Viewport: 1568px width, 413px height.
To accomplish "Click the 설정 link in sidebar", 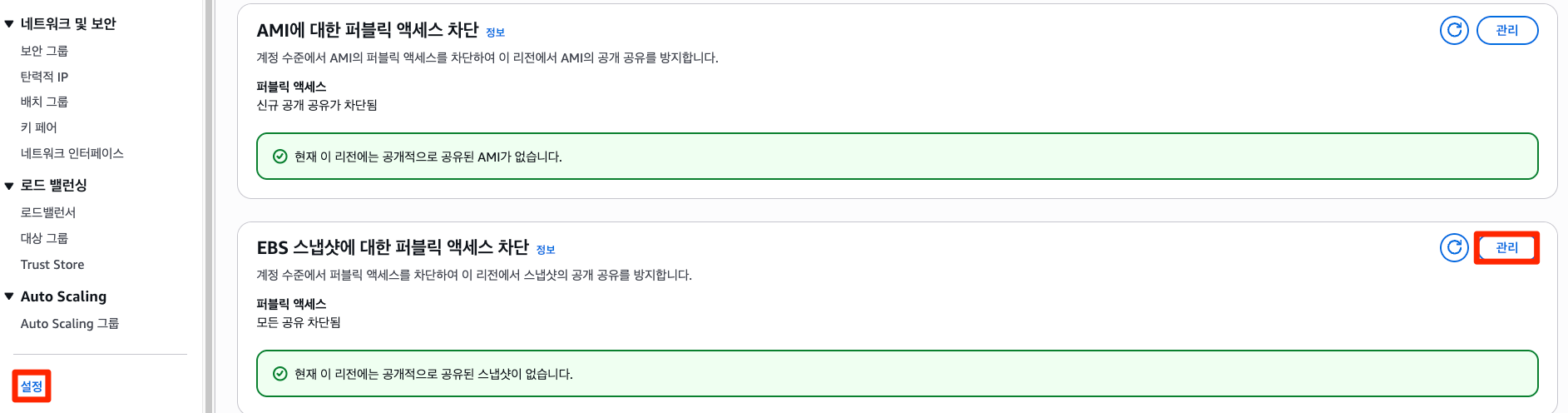I will point(32,386).
